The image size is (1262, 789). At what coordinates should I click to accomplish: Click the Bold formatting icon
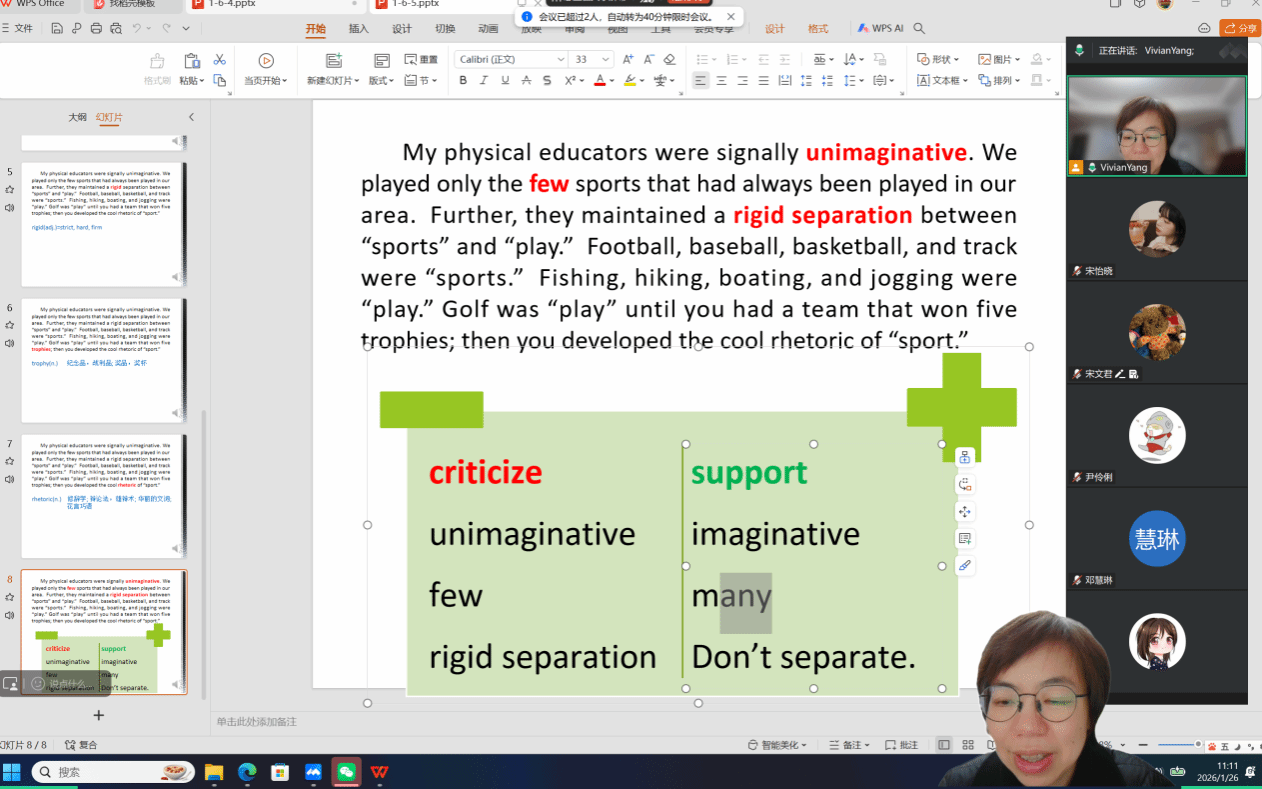point(463,81)
